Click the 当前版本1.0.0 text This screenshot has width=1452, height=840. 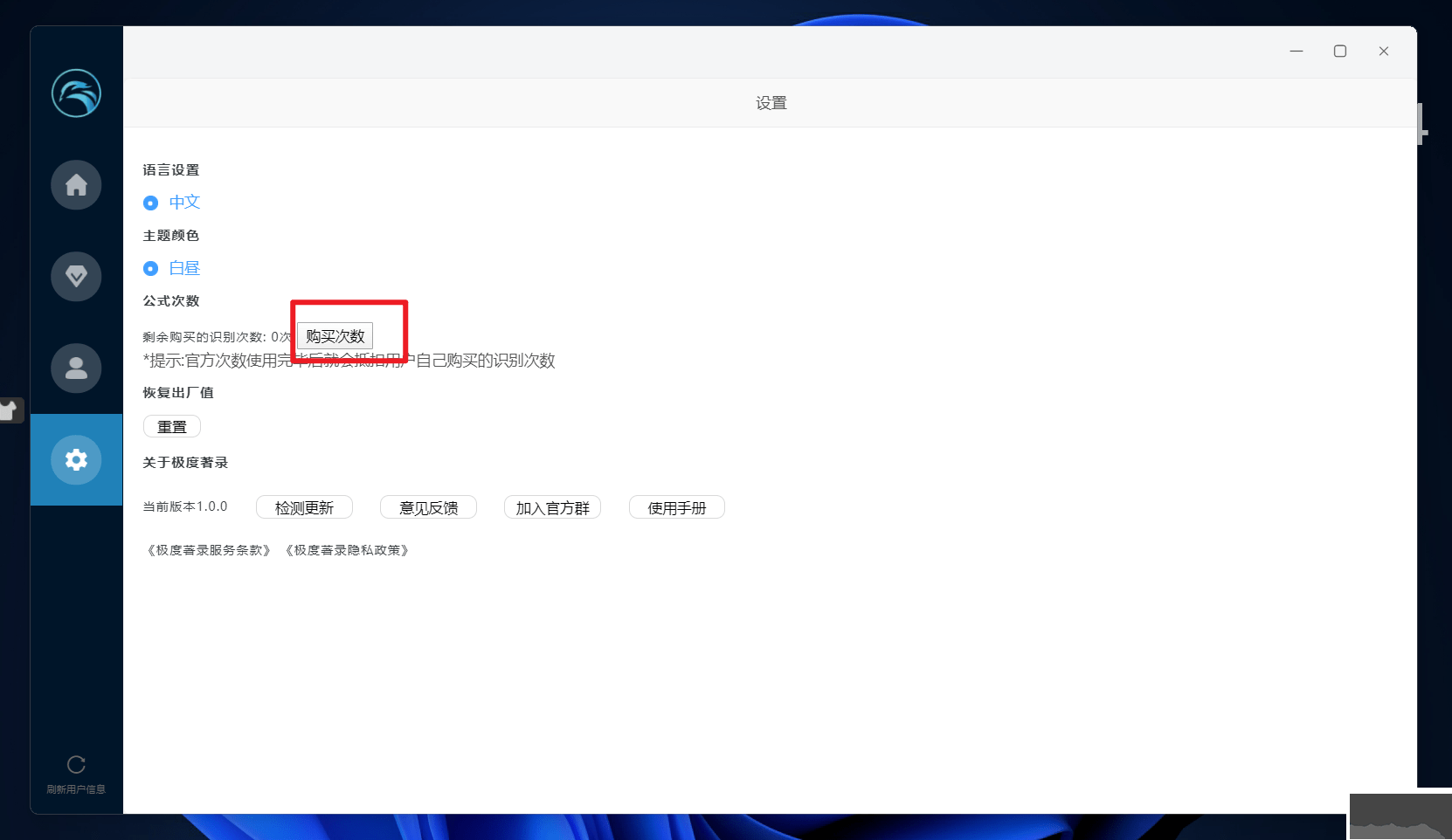coord(185,506)
